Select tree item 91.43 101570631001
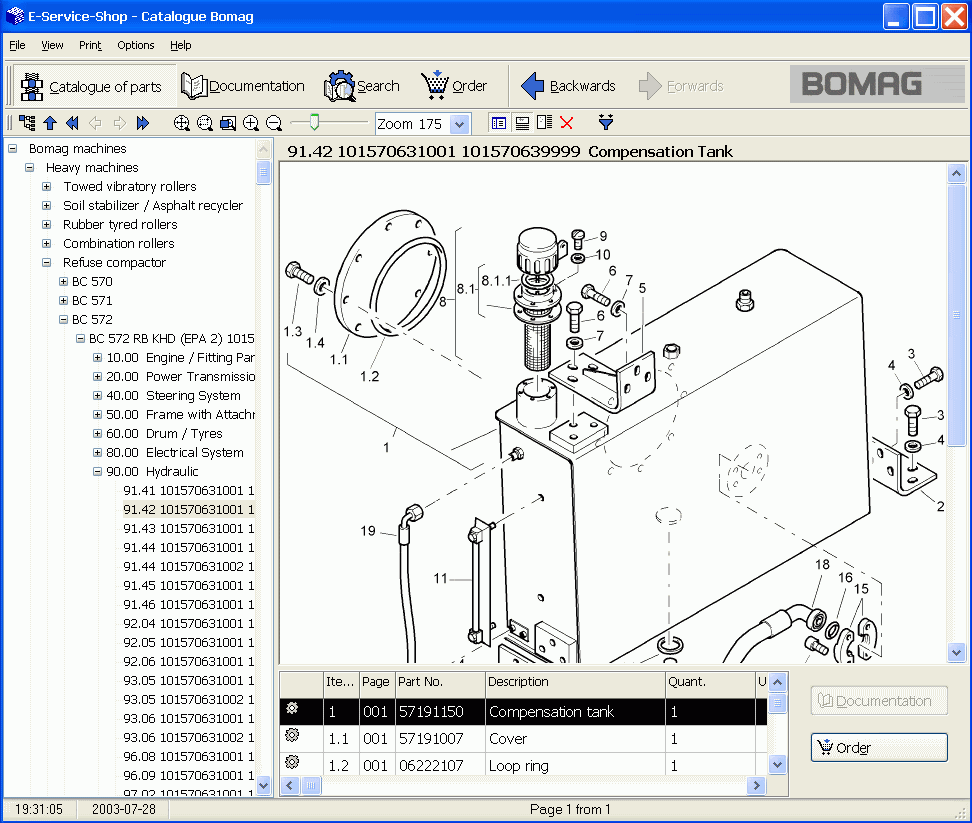This screenshot has width=972, height=823. pos(188,529)
